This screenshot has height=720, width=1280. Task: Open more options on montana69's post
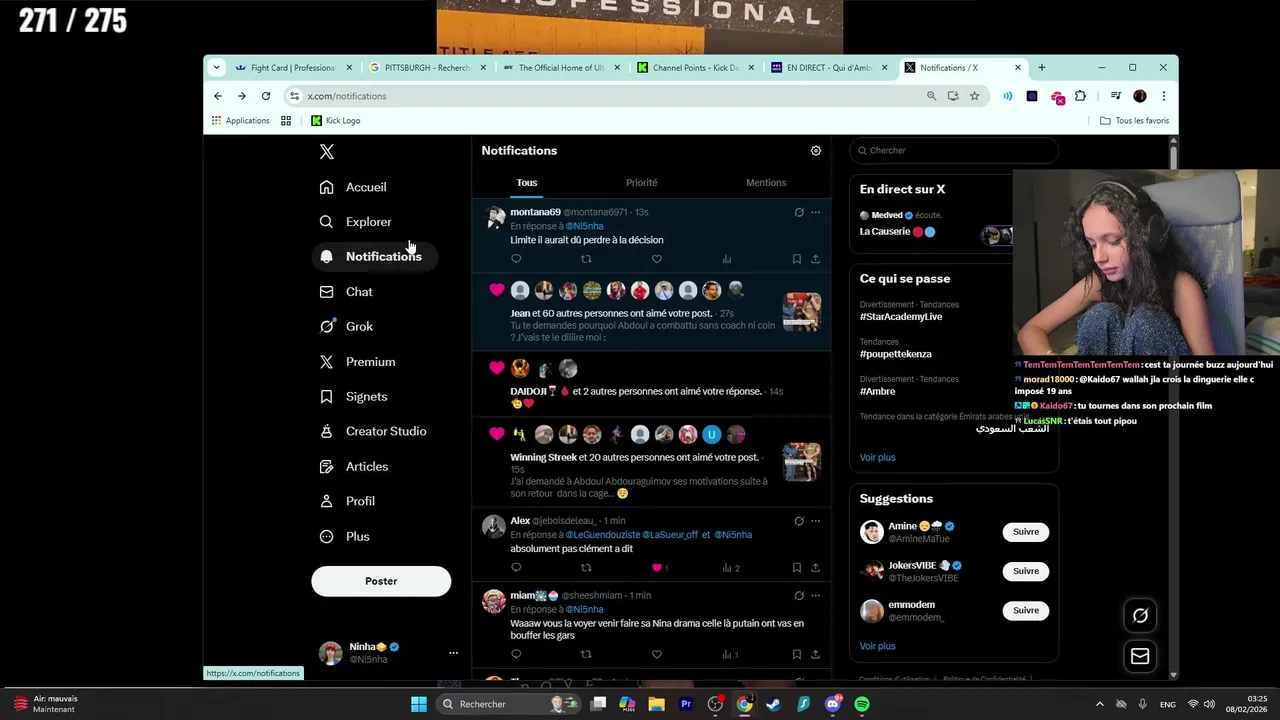(x=815, y=212)
